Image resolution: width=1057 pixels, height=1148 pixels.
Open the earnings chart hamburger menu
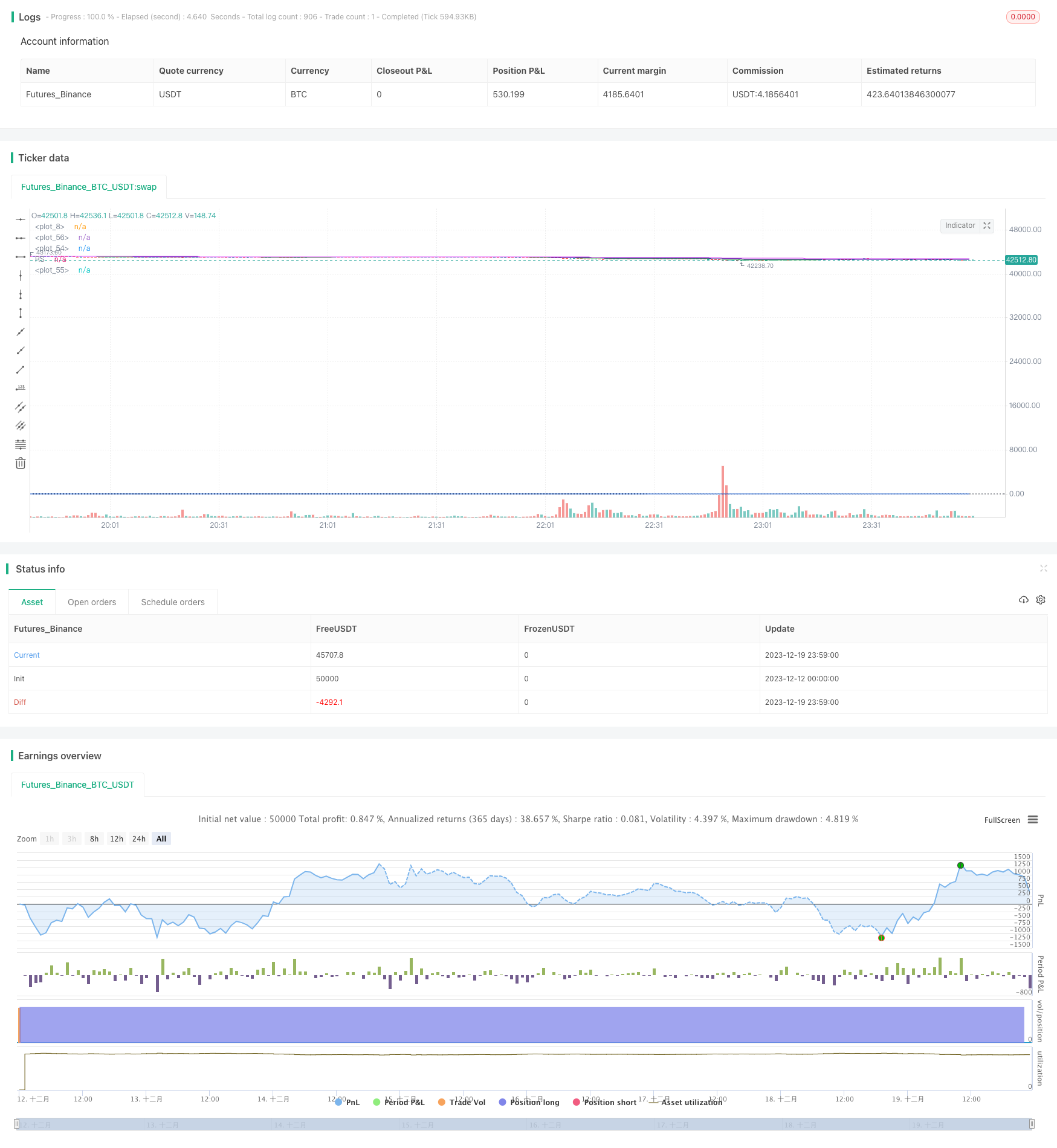tap(1033, 820)
